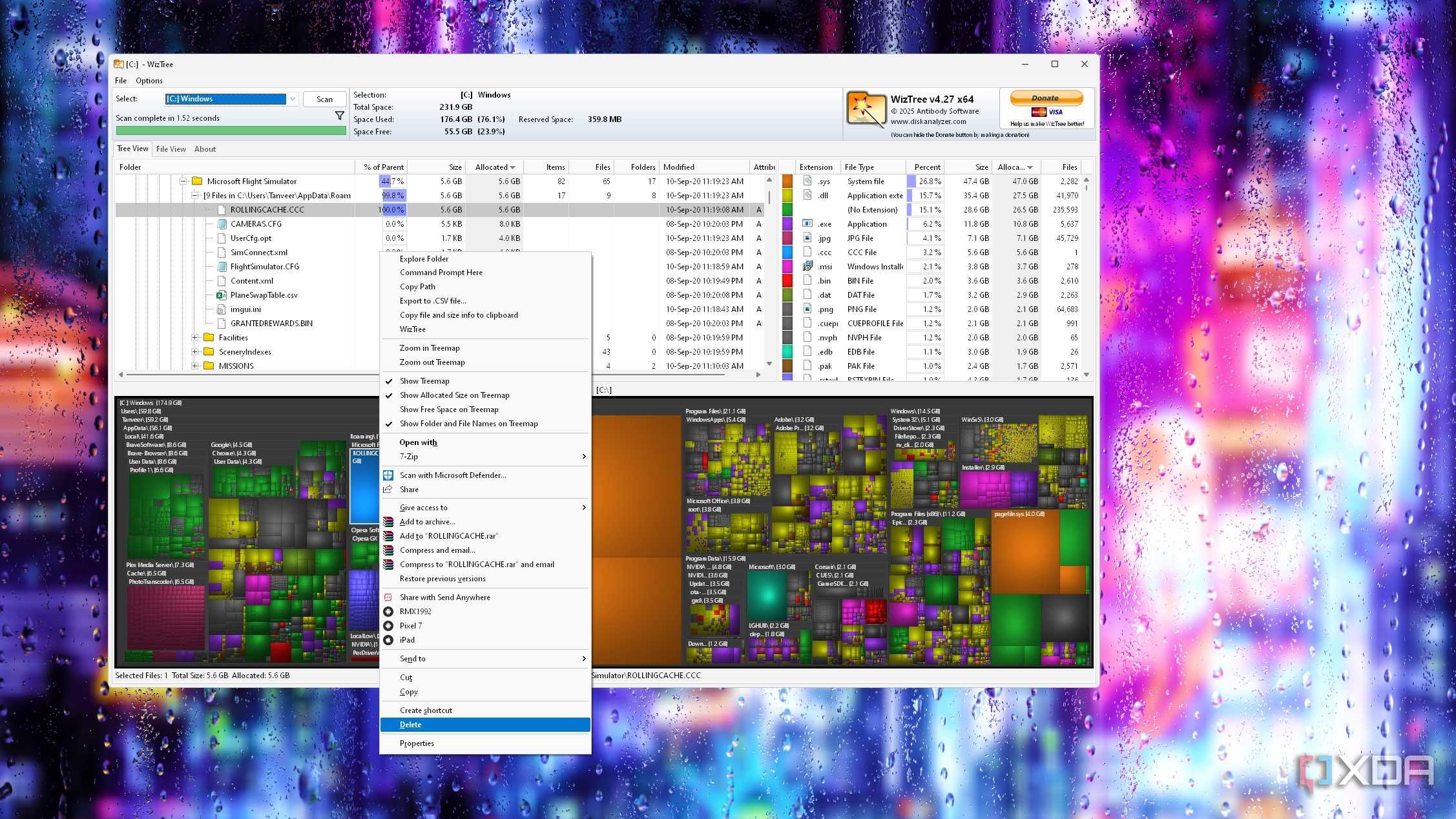Click the WizTree magic wand logo
The height and width of the screenshot is (819, 1456).
[866, 109]
